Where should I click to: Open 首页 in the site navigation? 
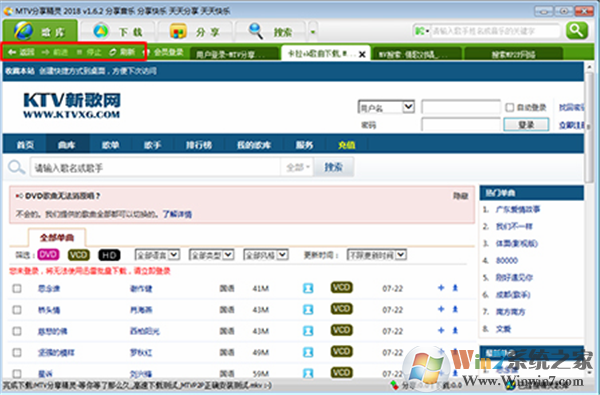25,145
